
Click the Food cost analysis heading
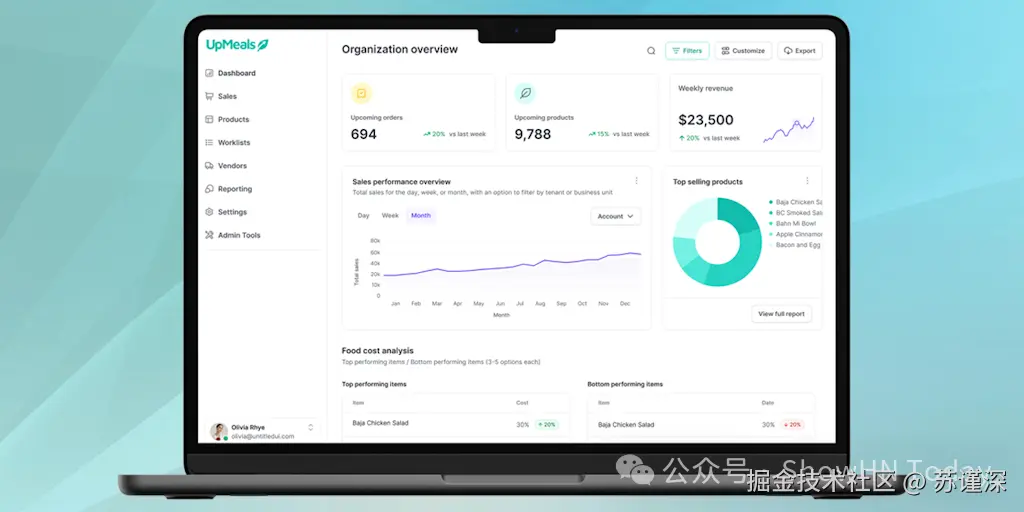(377, 351)
